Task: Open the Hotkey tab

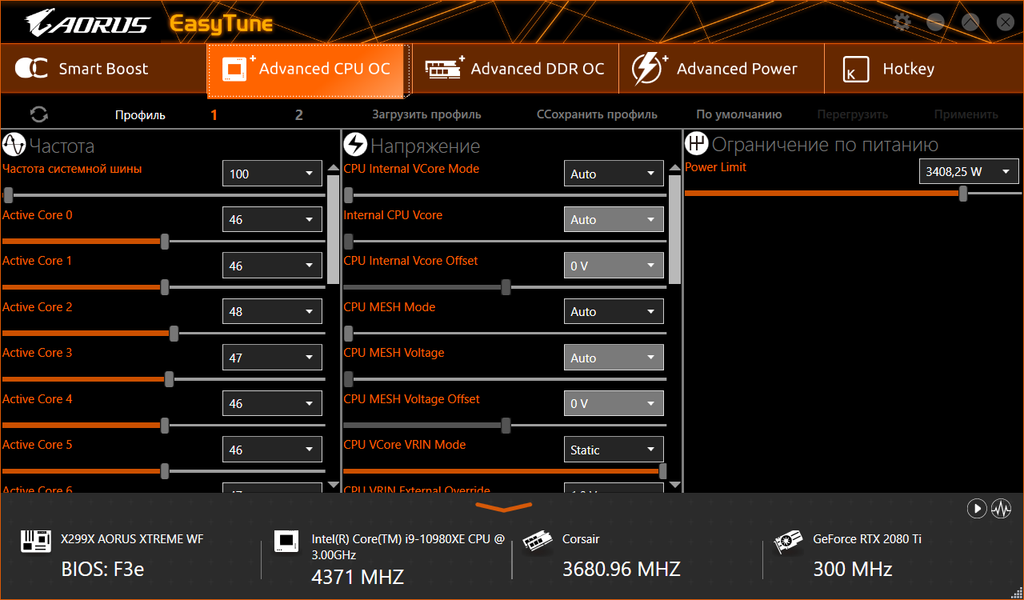Action: [923, 69]
